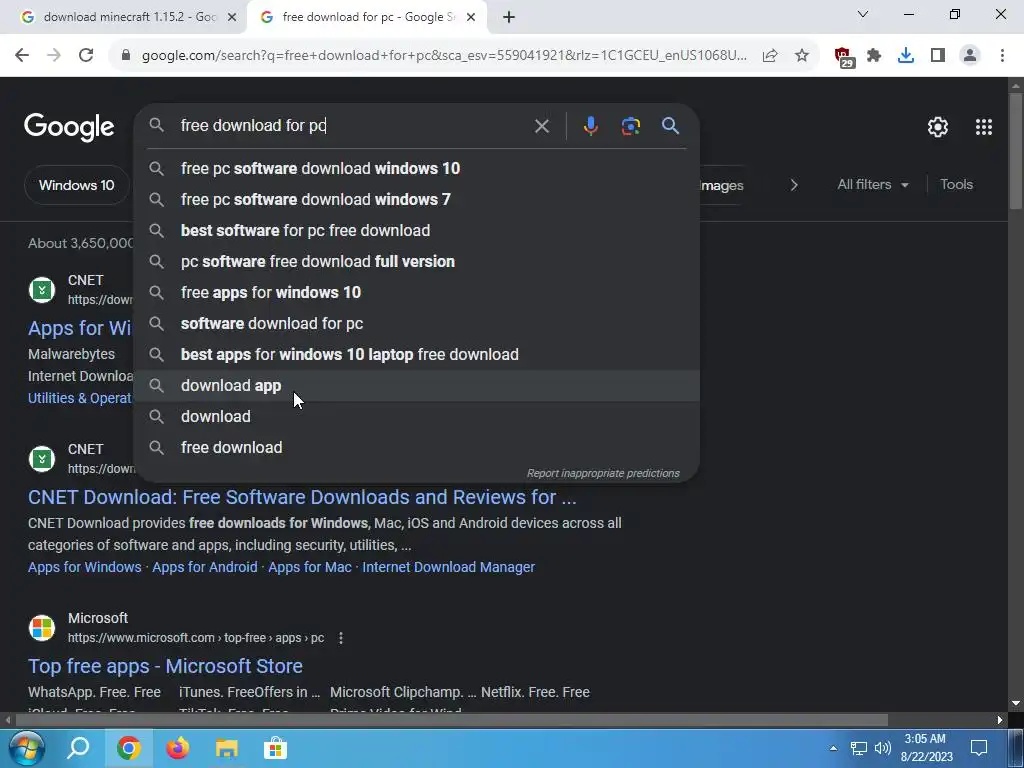This screenshot has height=768, width=1024.
Task: Click the Chrome address bar URL
Action: tap(444, 56)
